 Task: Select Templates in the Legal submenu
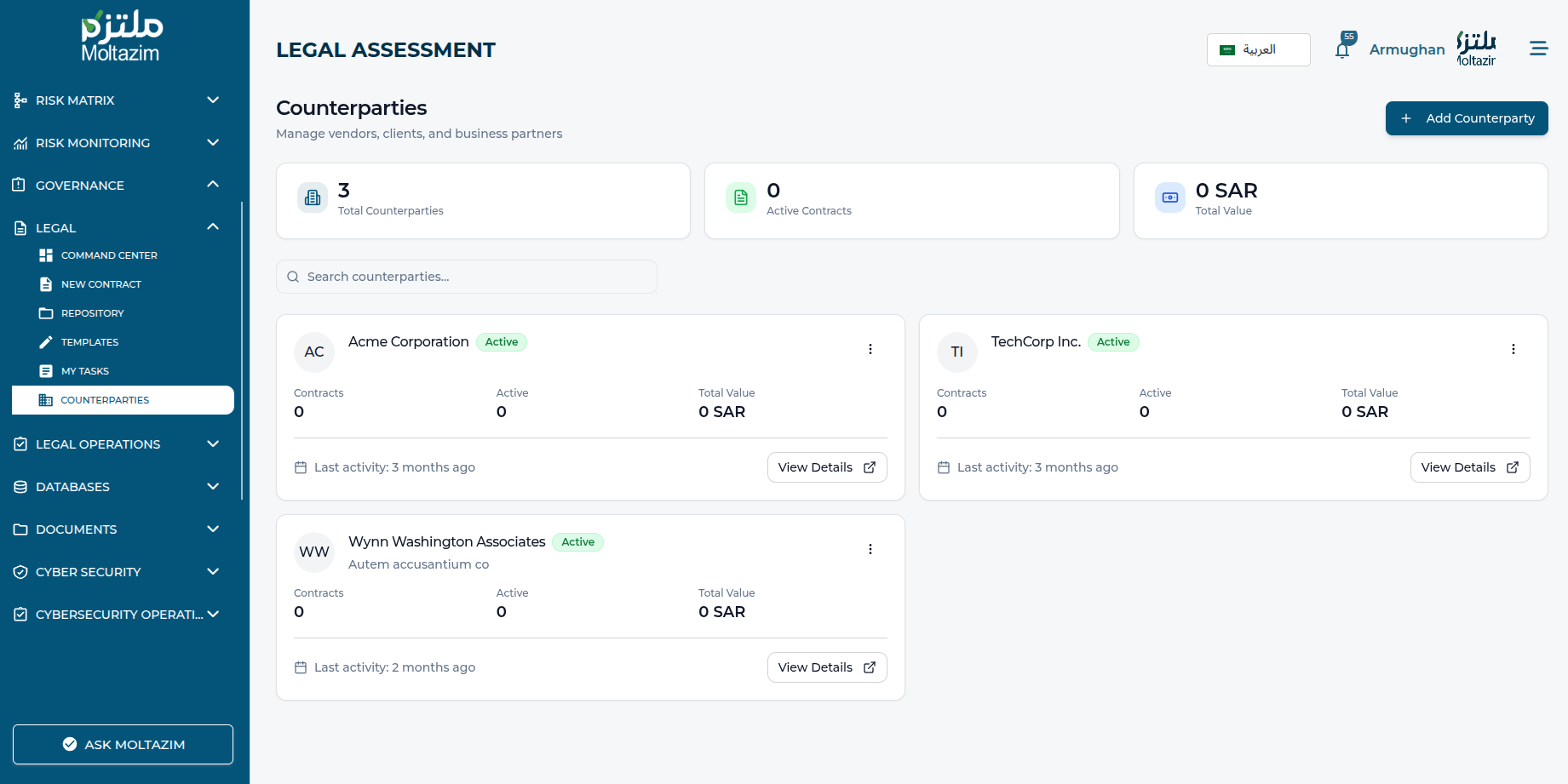89,342
